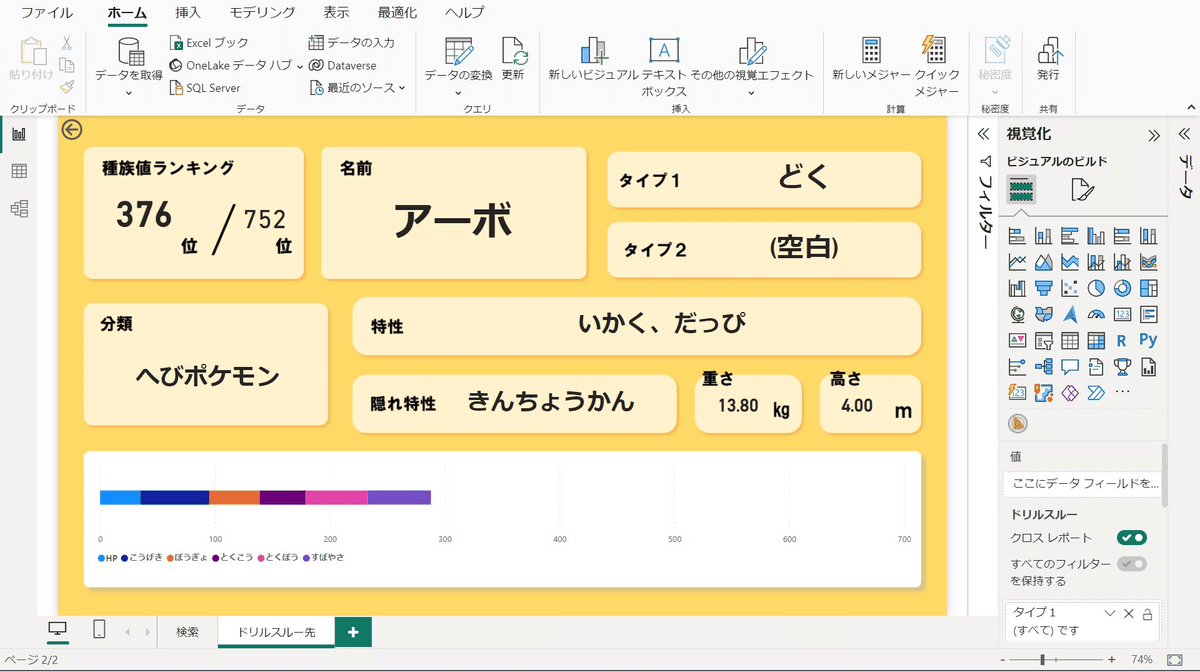Select the card (123) visual icon
Screen dimensions: 1200x672
1122,314
